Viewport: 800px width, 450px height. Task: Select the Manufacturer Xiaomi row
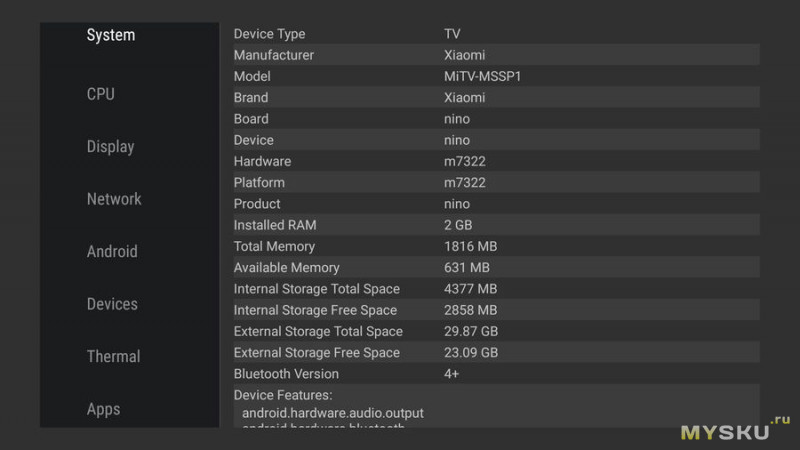pos(494,55)
